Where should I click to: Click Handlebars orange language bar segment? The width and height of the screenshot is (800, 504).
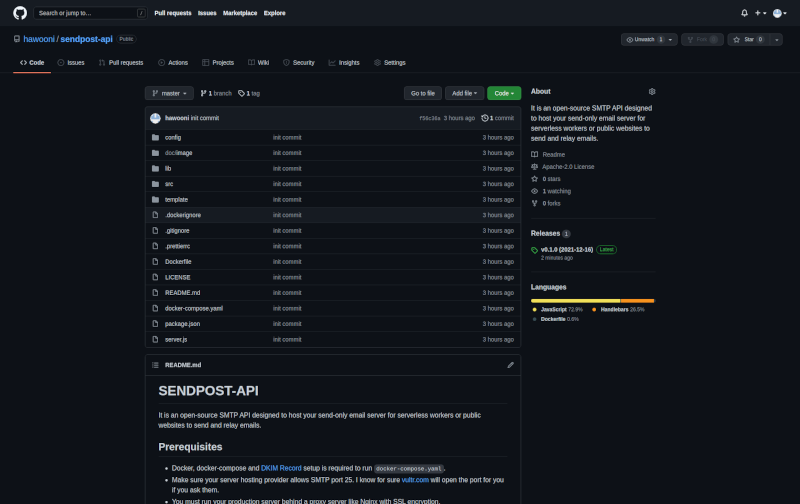(x=637, y=301)
